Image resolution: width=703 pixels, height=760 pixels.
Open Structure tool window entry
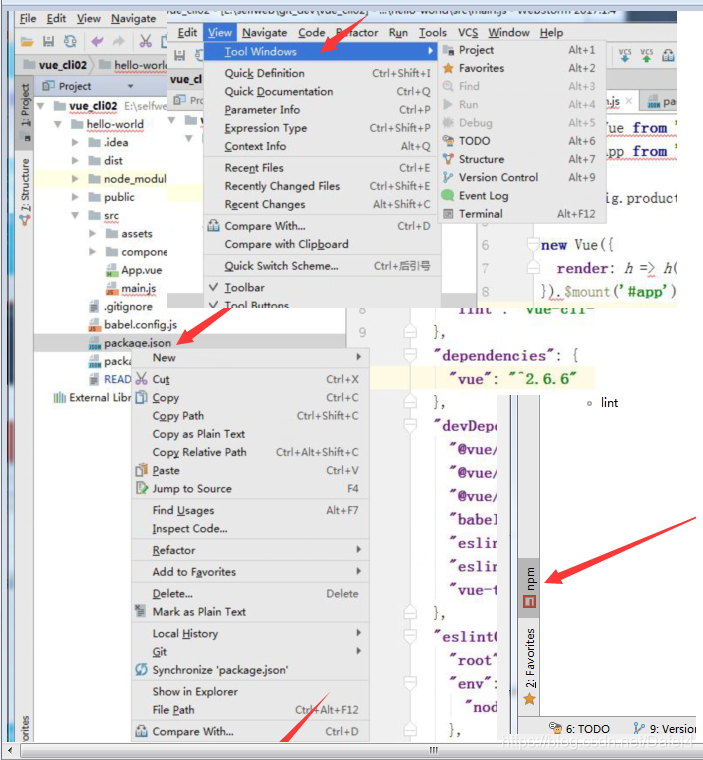[x=522, y=159]
